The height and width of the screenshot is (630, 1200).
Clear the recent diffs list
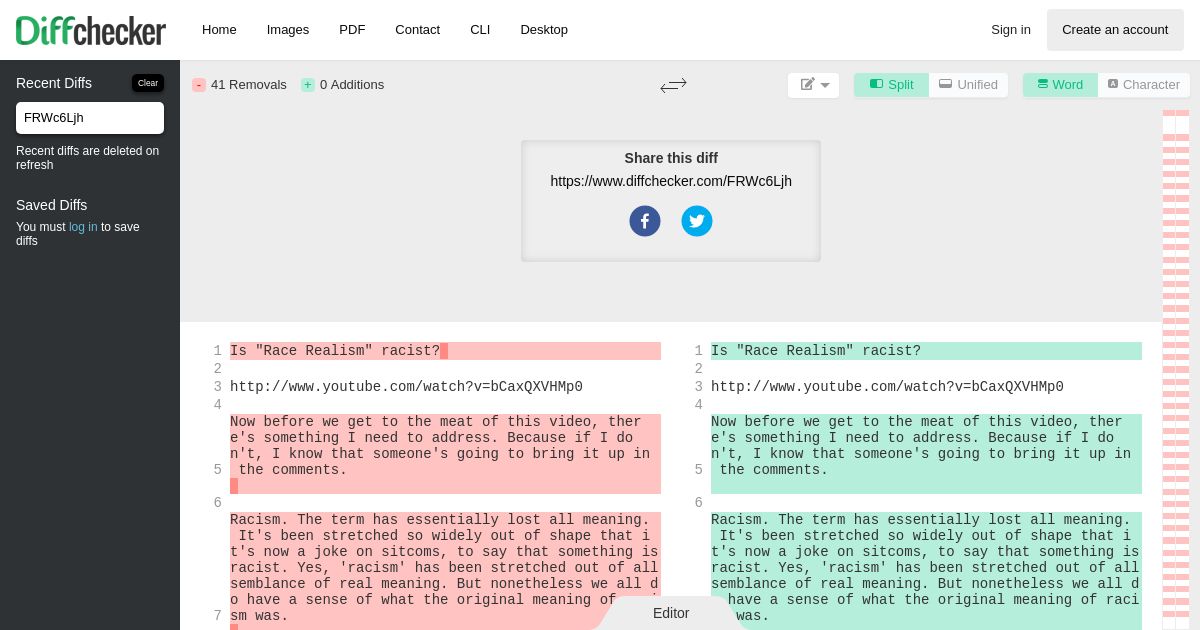[148, 83]
